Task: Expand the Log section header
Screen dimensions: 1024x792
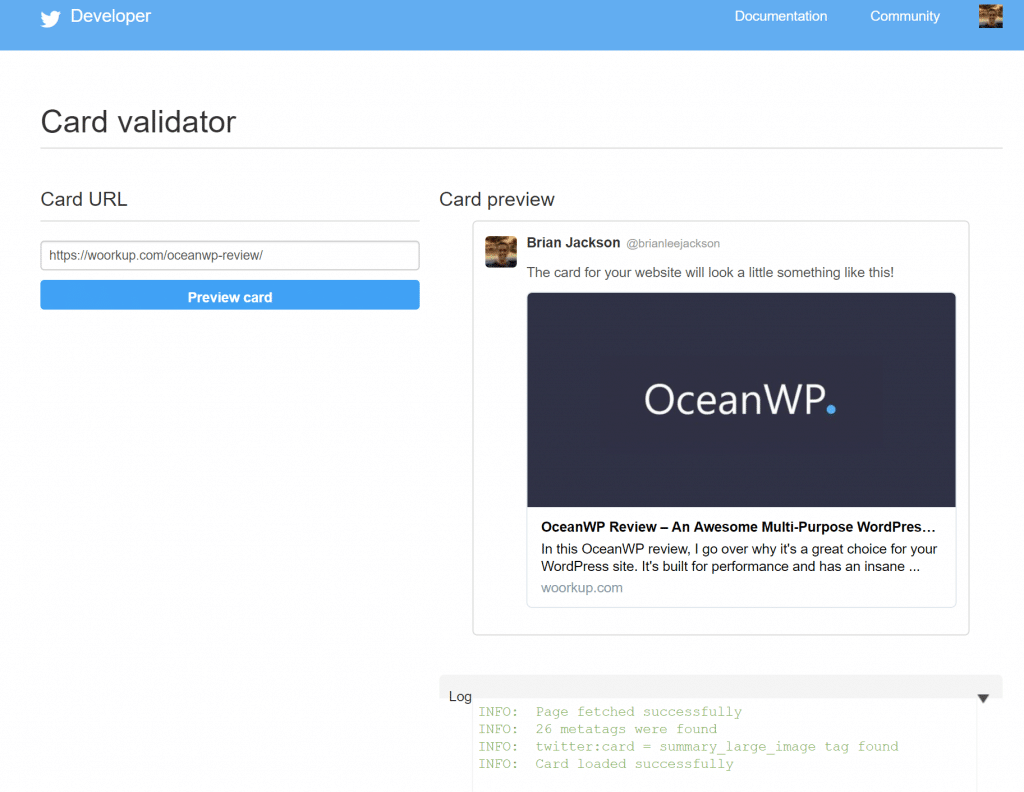Action: pos(460,696)
